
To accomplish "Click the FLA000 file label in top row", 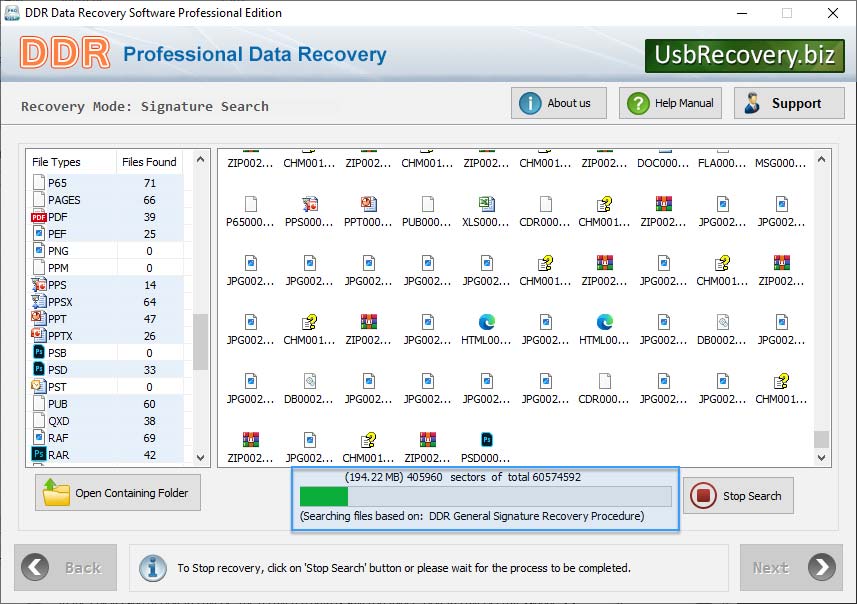I will 722,163.
